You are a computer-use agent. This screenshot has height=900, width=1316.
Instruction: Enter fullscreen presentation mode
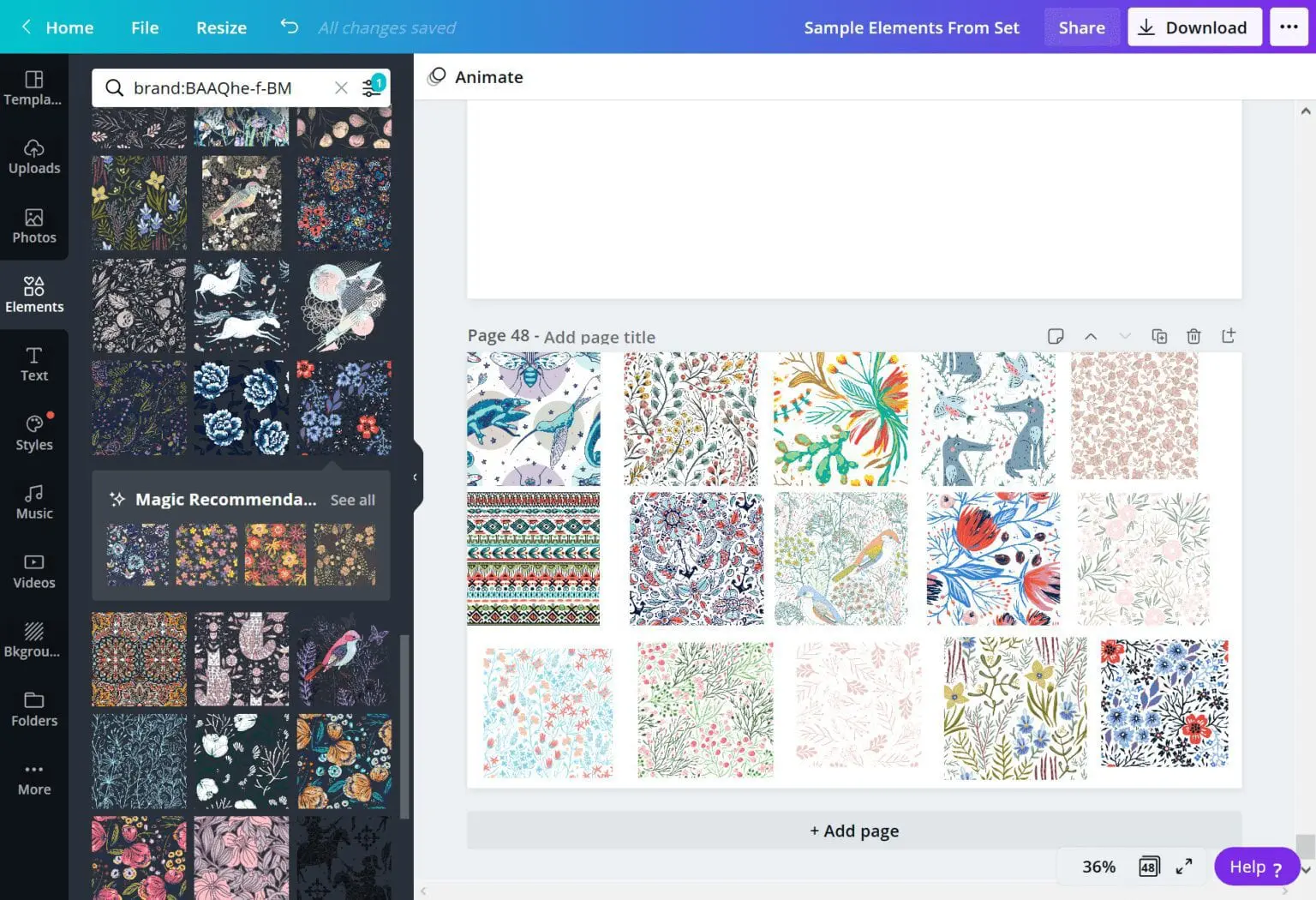click(x=1184, y=866)
